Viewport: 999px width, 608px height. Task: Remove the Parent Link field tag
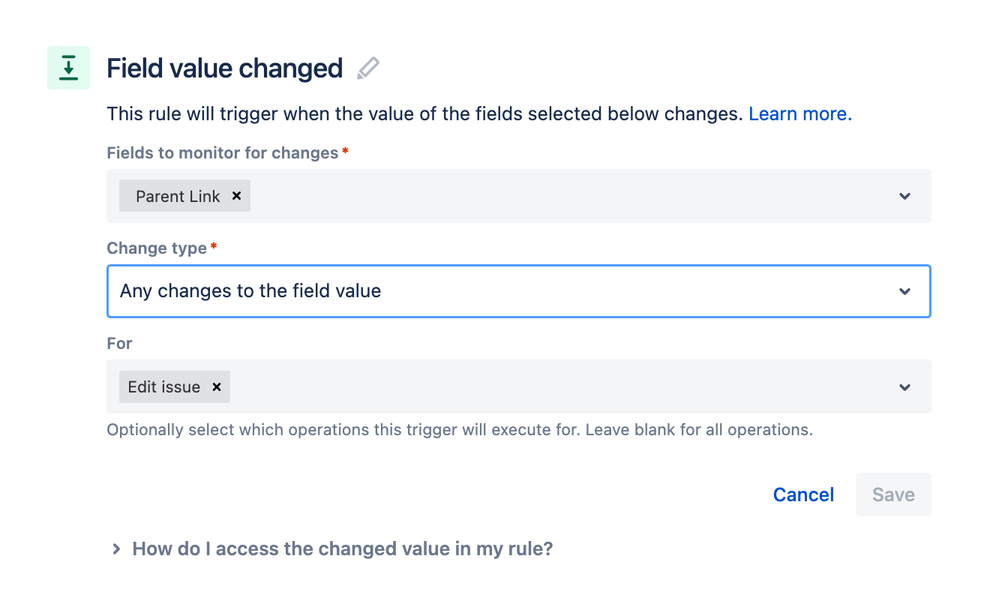click(x=236, y=196)
